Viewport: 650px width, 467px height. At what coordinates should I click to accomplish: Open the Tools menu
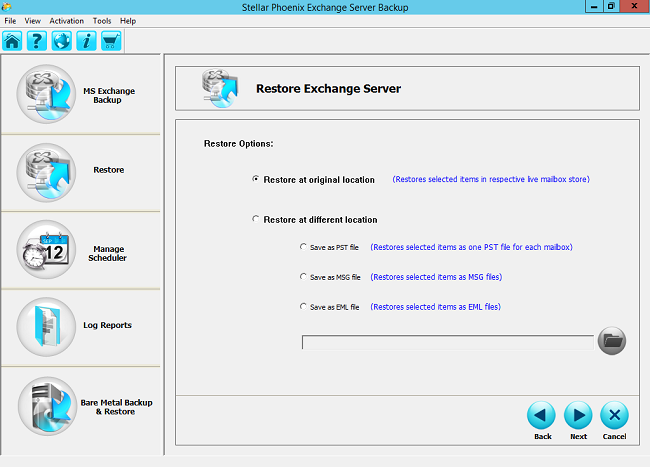(102, 21)
